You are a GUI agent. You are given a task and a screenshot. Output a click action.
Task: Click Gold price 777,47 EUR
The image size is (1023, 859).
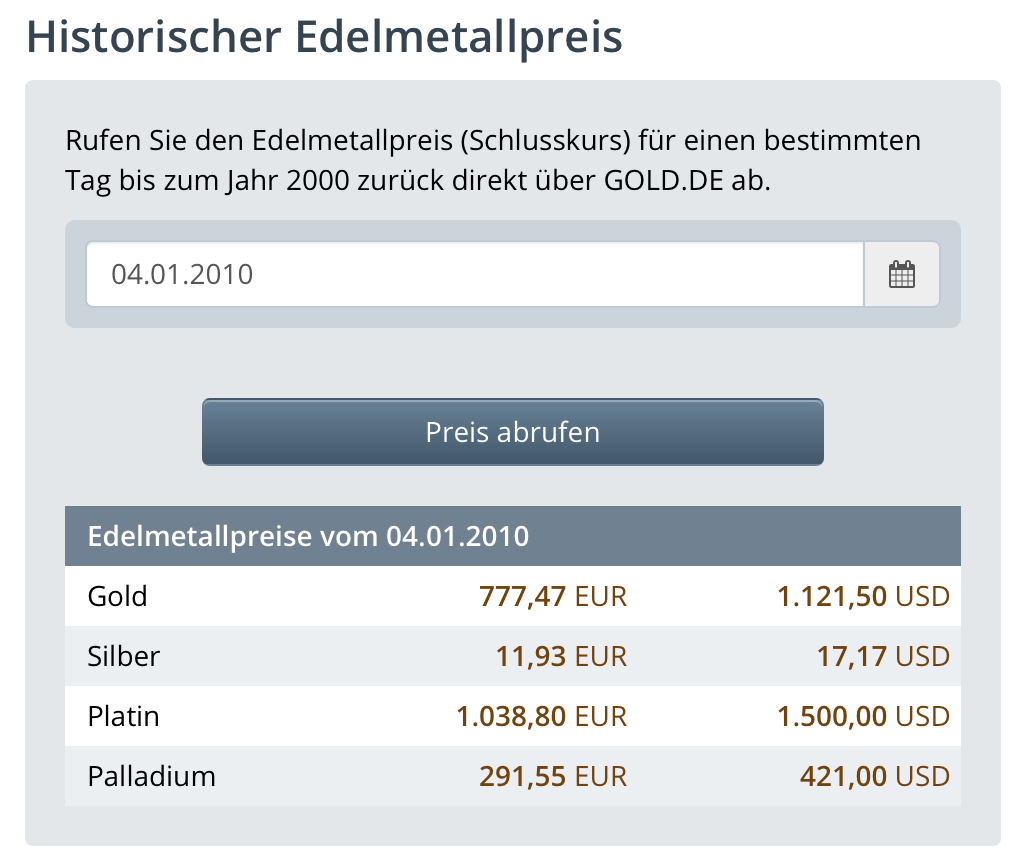553,597
